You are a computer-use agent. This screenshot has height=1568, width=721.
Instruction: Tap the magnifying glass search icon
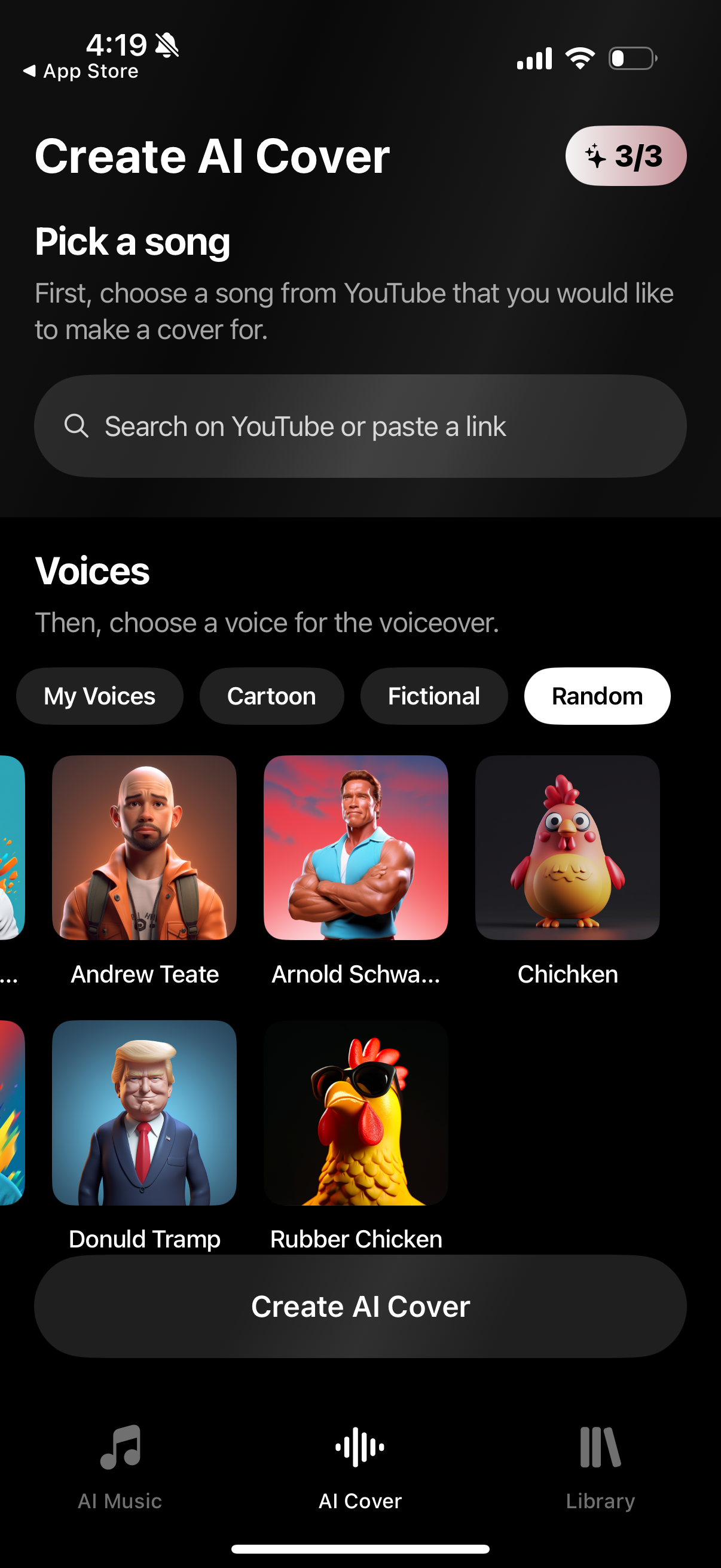pyautogui.click(x=77, y=425)
